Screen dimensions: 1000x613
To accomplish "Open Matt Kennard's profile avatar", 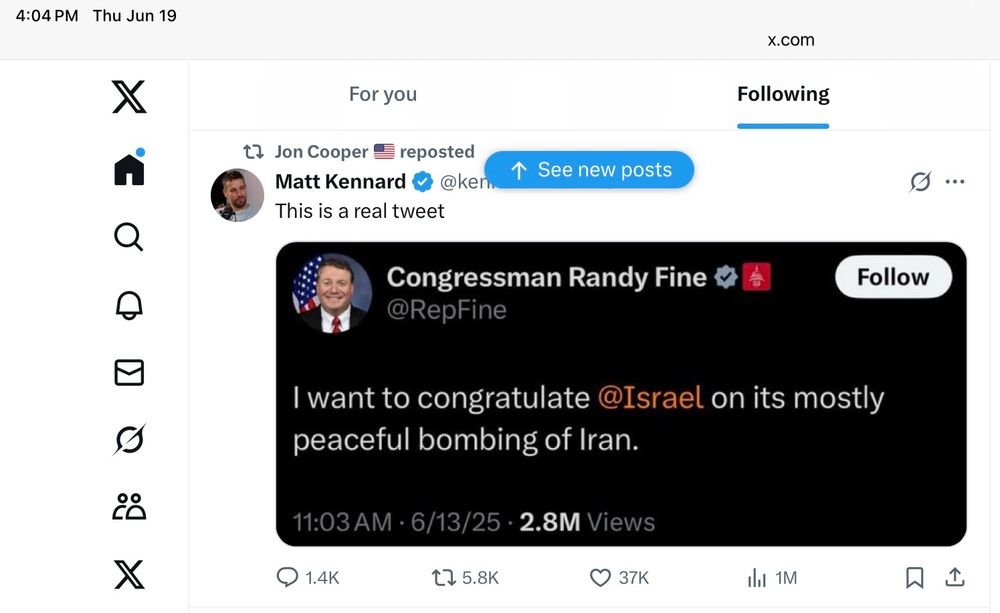I will coord(237,194).
